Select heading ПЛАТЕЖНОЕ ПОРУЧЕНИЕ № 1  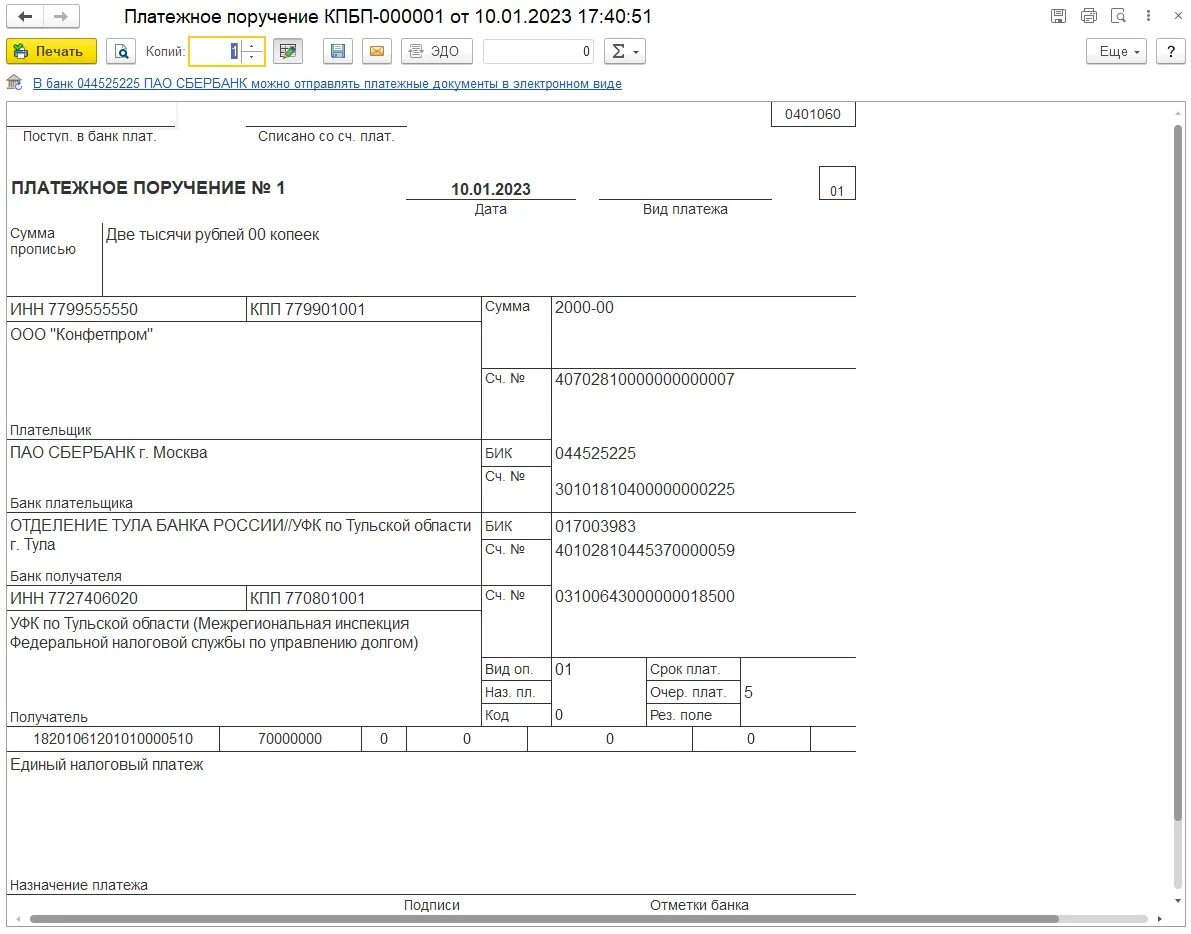pos(148,188)
